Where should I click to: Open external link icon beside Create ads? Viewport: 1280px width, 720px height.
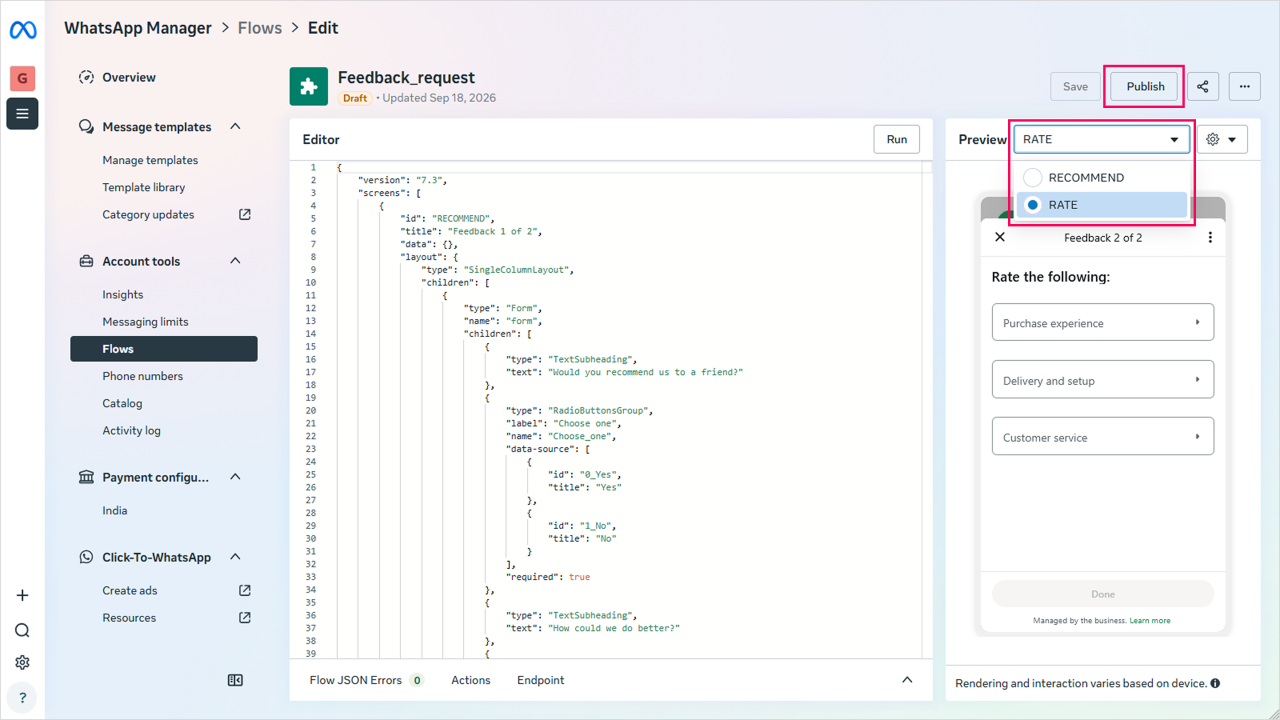point(244,590)
